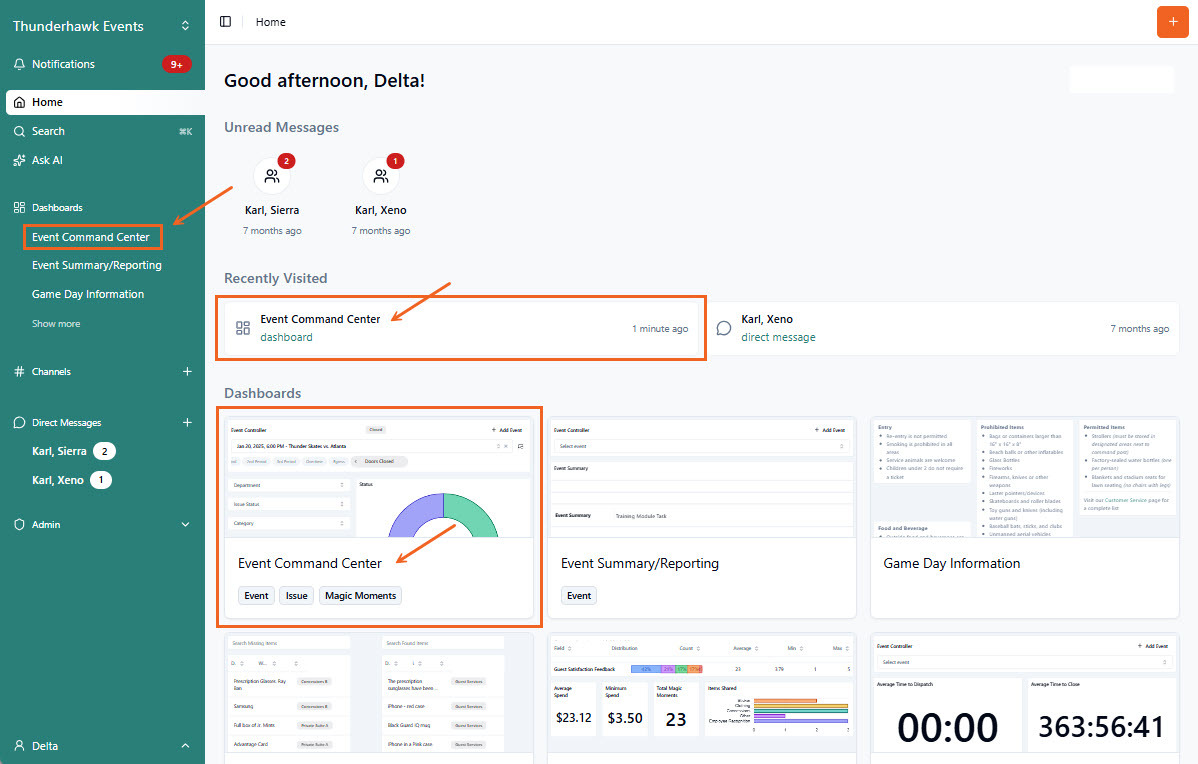Expand the Admin section chevron
The height and width of the screenshot is (764, 1198).
[x=185, y=525]
